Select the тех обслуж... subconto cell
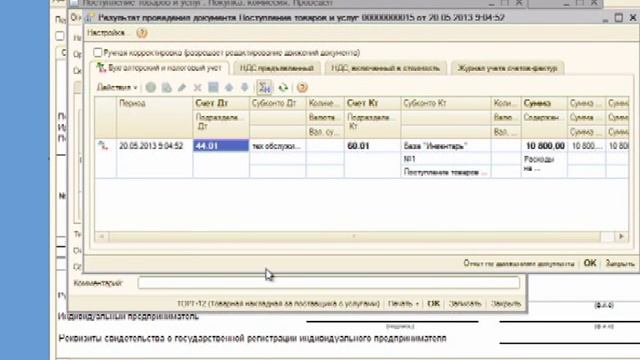Screen dimensions: 640x360 (x=278, y=146)
